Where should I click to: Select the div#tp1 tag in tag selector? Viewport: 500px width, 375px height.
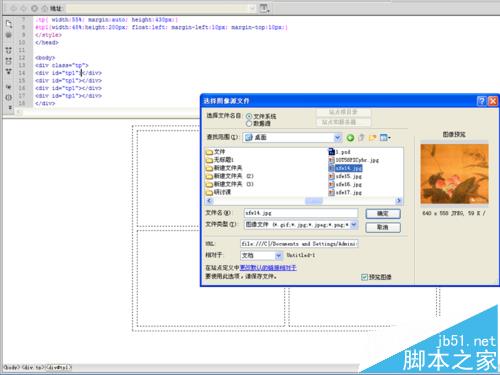[x=59, y=368]
